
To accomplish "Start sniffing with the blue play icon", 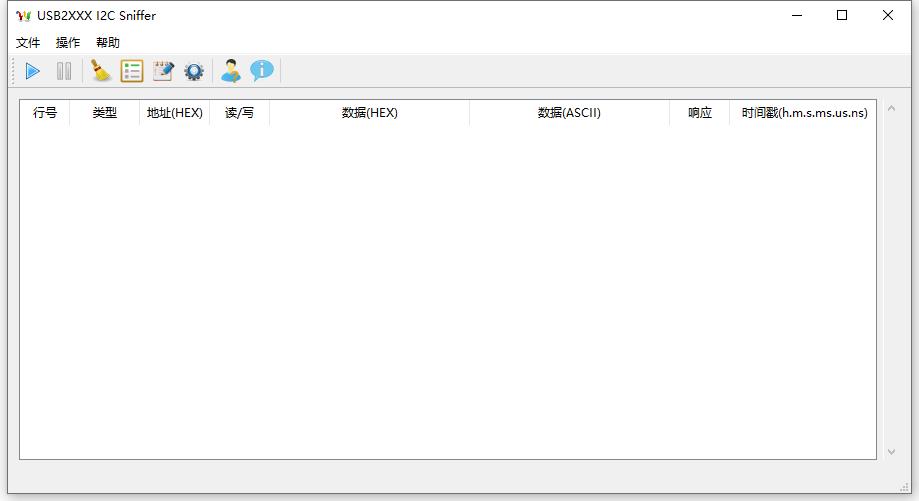I will tap(33, 71).
